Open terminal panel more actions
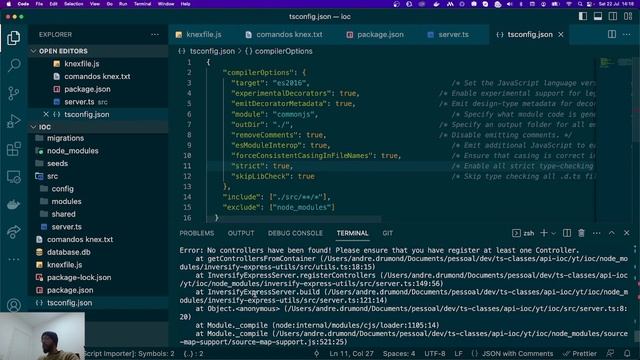The image size is (640, 360). pos(596,233)
